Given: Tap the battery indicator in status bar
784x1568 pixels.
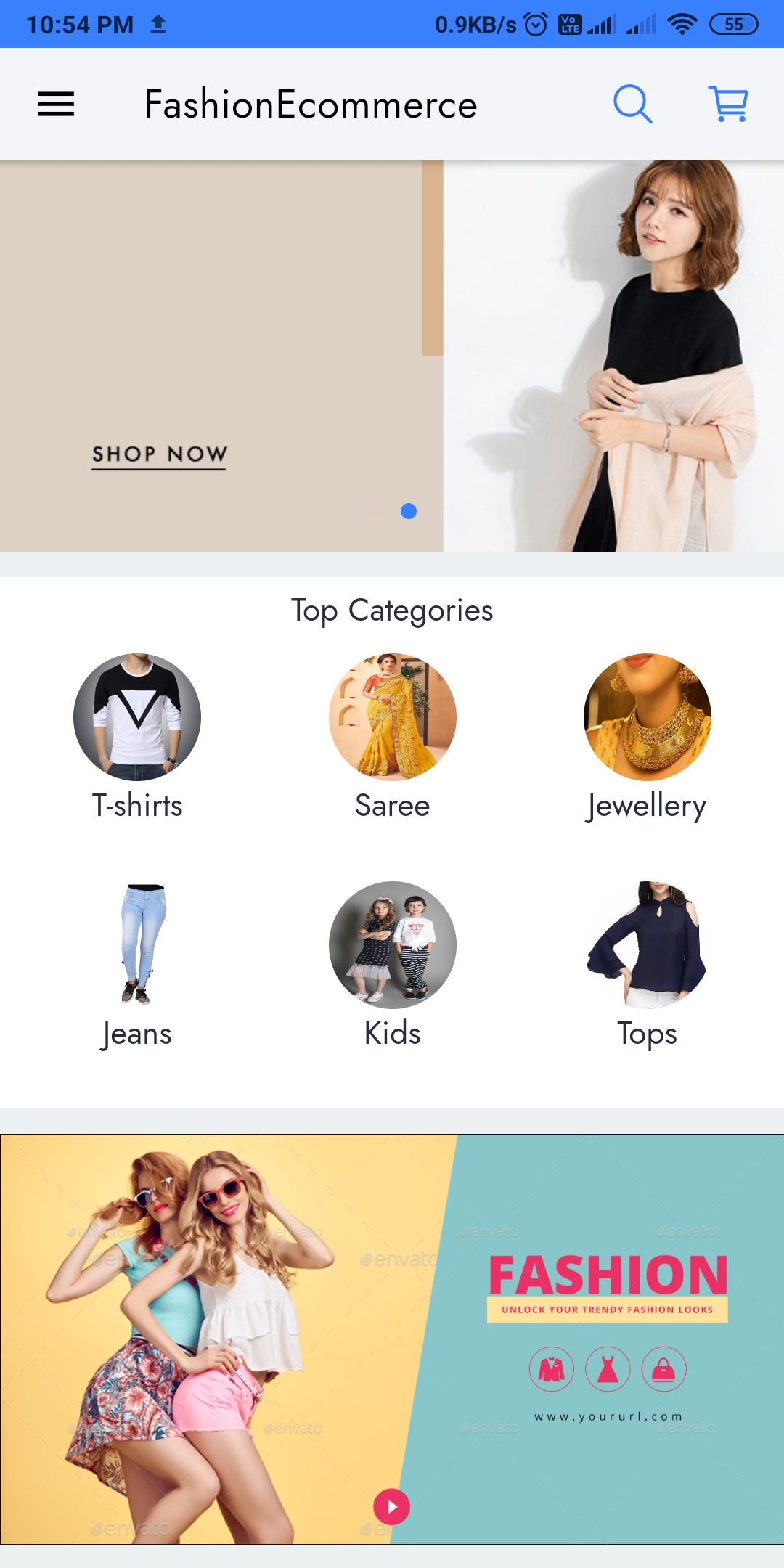Looking at the screenshot, I should coord(734,25).
